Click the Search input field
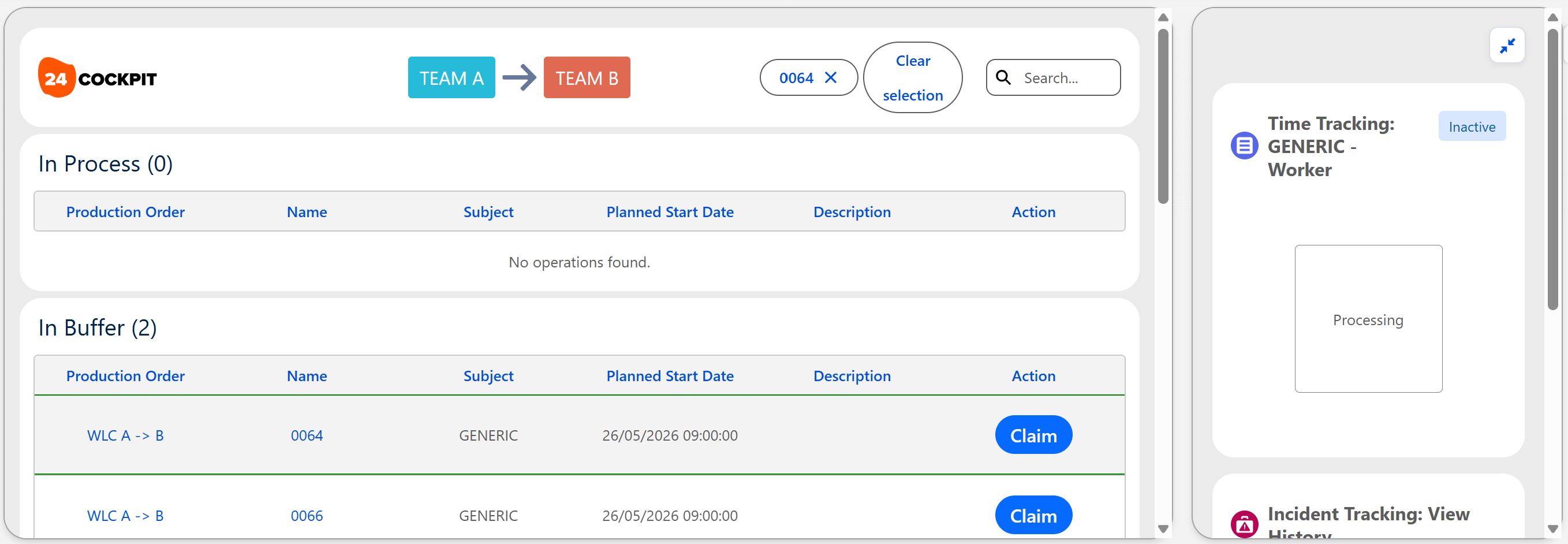 (1053, 77)
